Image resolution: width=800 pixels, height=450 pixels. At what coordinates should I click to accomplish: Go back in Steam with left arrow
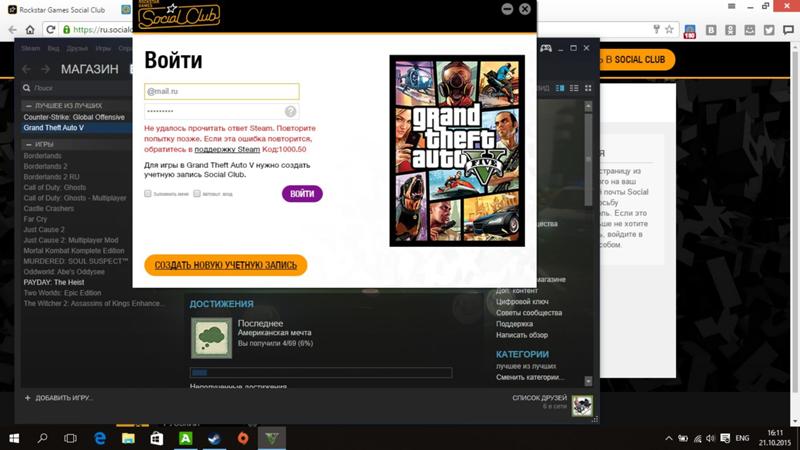(x=27, y=69)
